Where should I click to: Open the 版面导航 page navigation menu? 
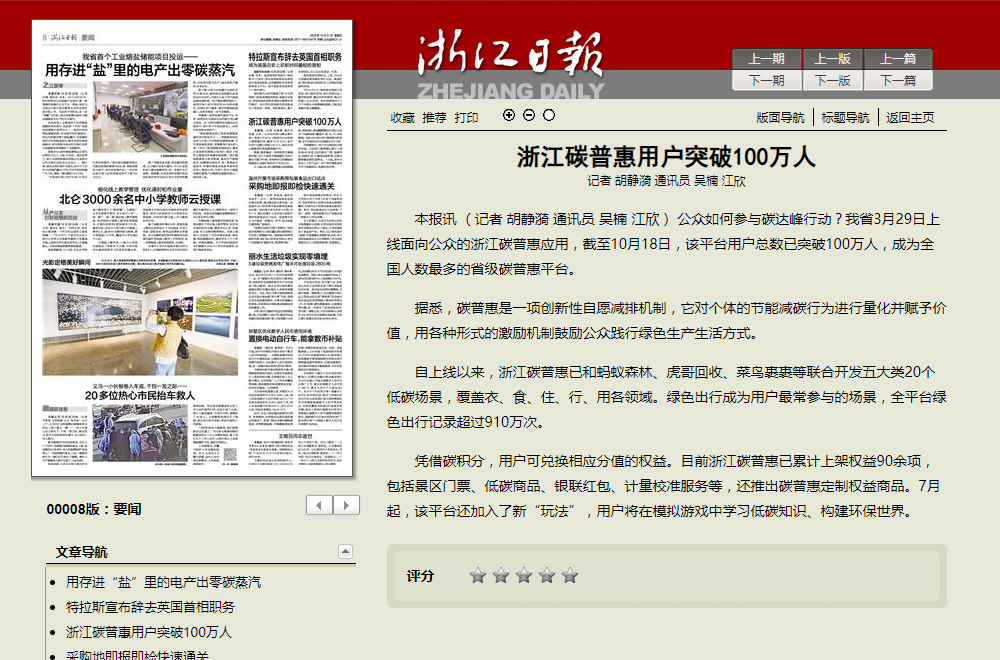pos(780,117)
